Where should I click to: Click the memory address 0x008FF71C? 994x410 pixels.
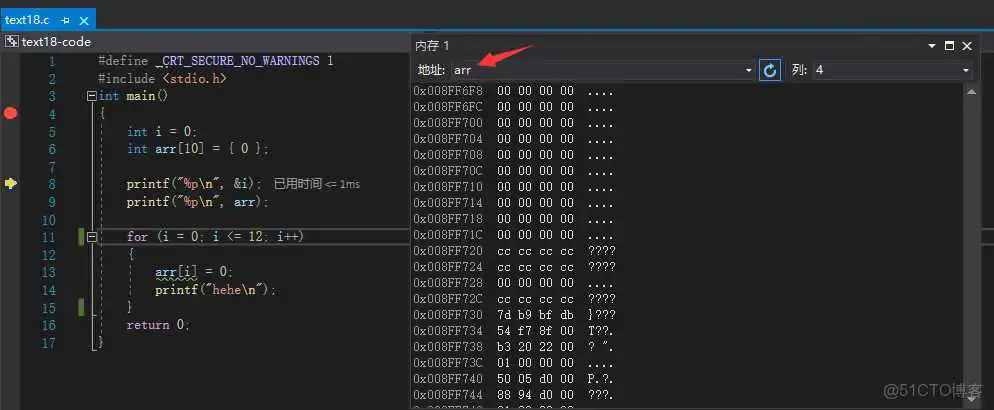(448, 234)
